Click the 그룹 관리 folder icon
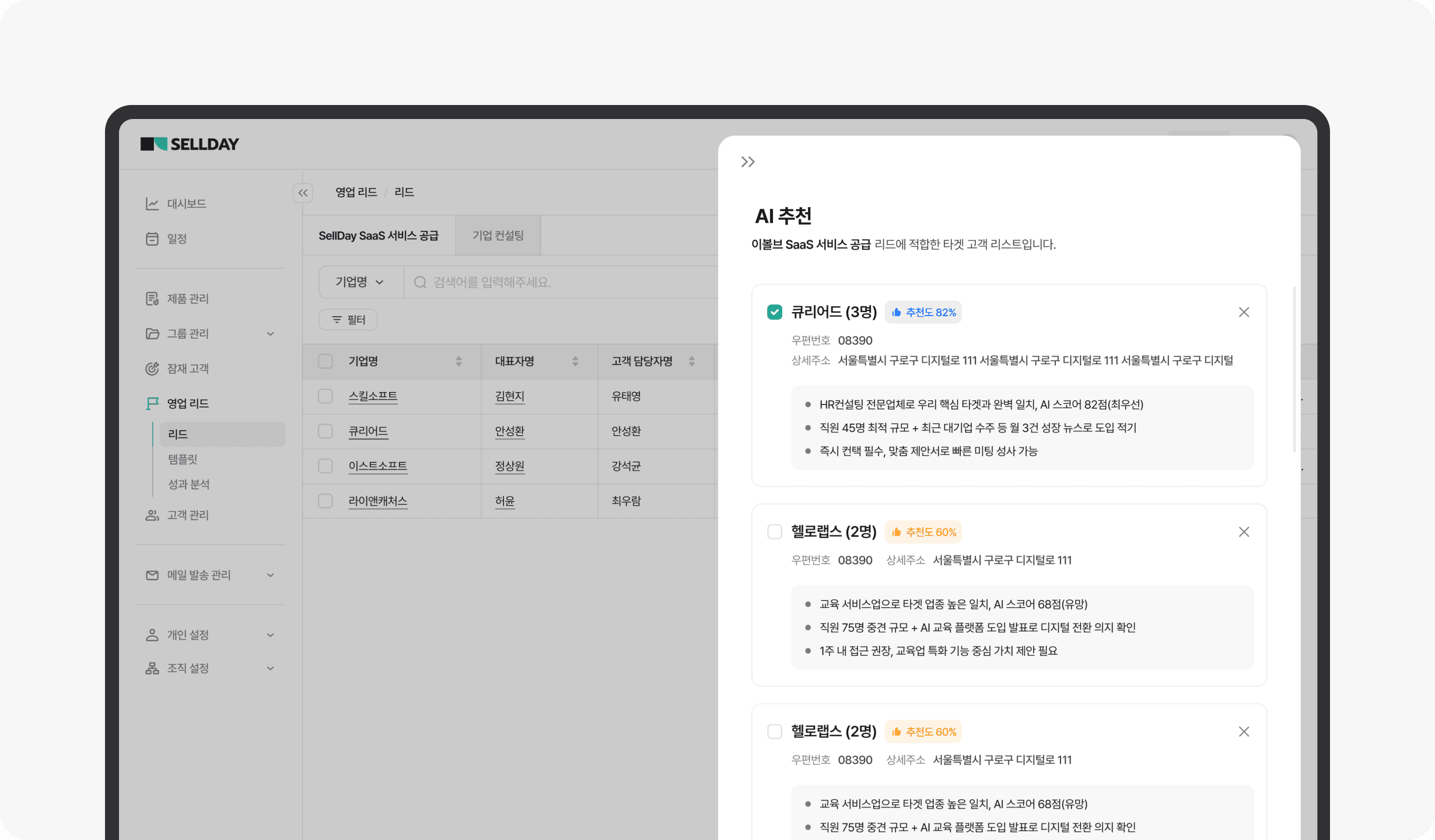This screenshot has height=840, width=1435. pyautogui.click(x=152, y=334)
